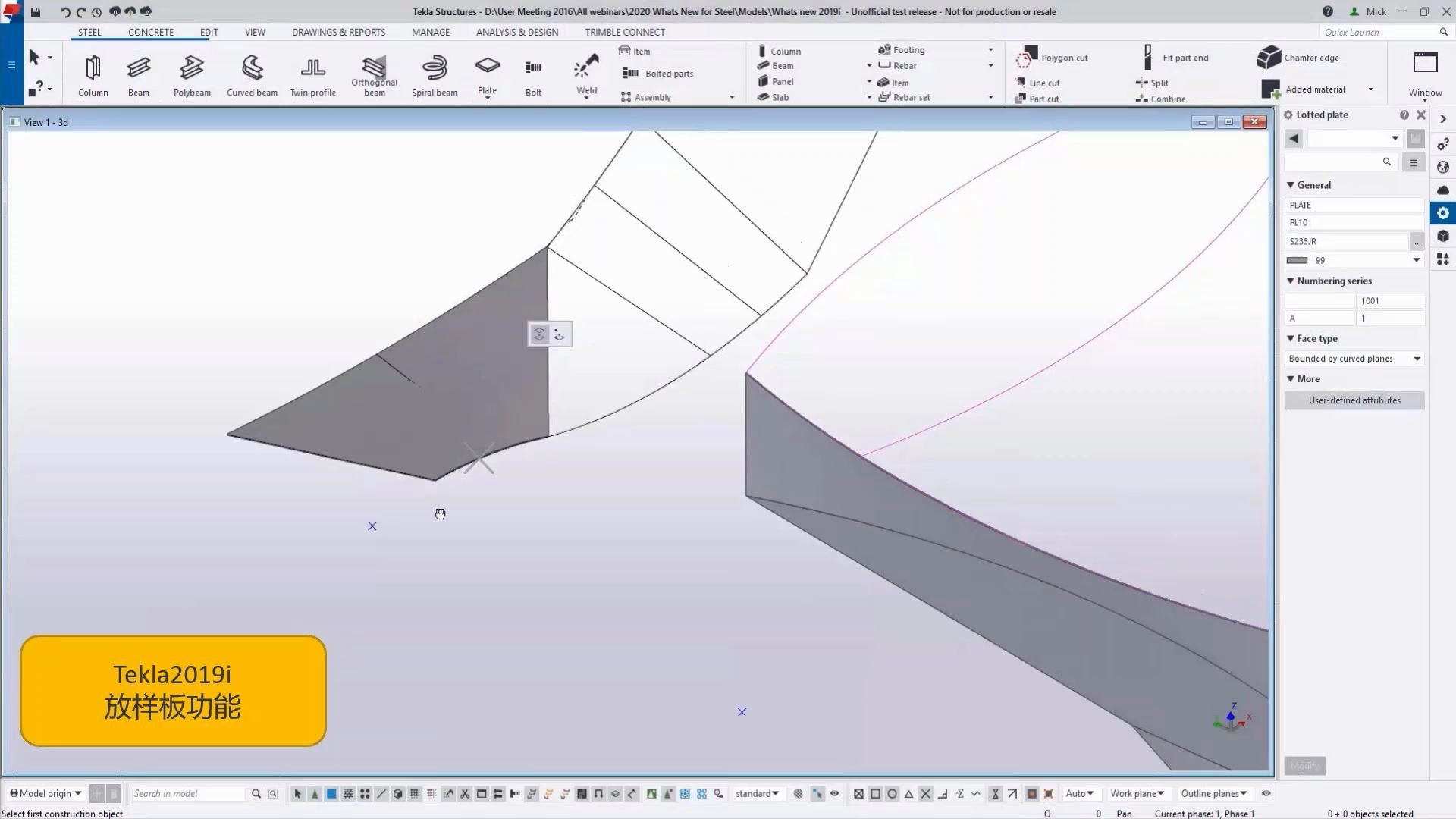Open the Model origin dropdown

click(x=45, y=793)
